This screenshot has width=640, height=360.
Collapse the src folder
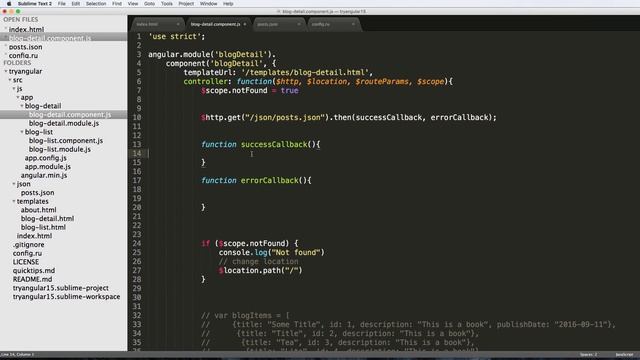(x=10, y=80)
